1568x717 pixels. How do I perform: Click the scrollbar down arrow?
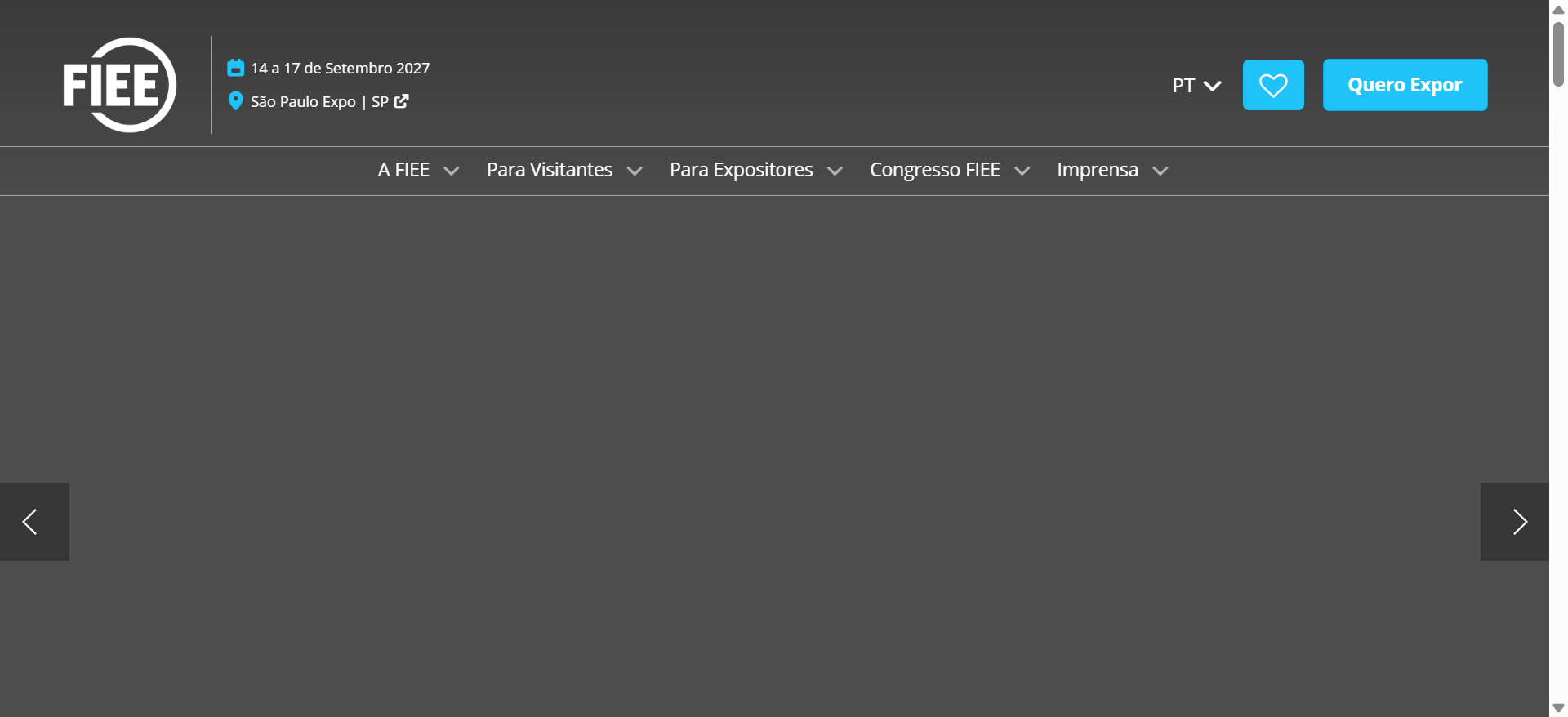click(x=1558, y=708)
